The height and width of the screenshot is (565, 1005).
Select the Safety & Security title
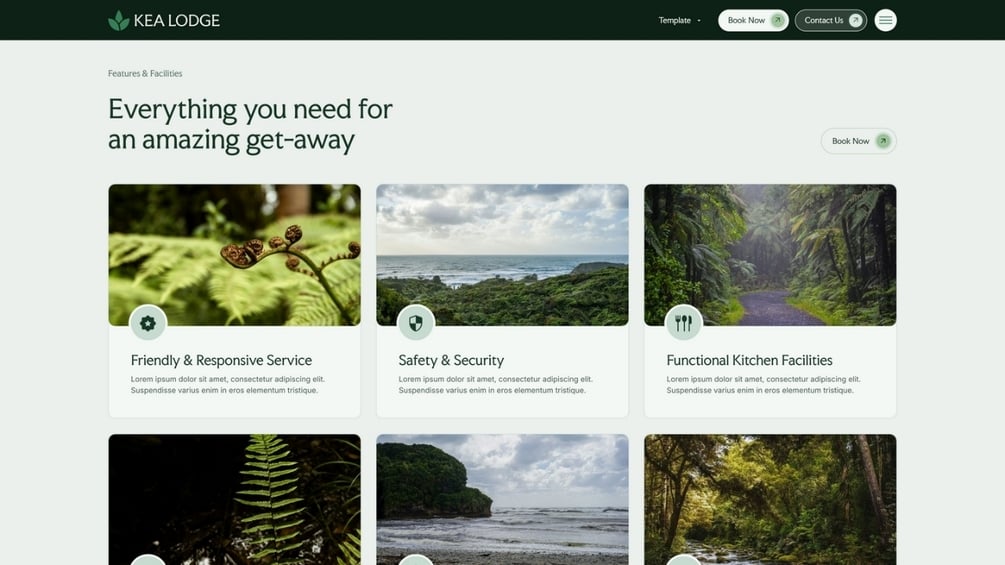click(451, 360)
